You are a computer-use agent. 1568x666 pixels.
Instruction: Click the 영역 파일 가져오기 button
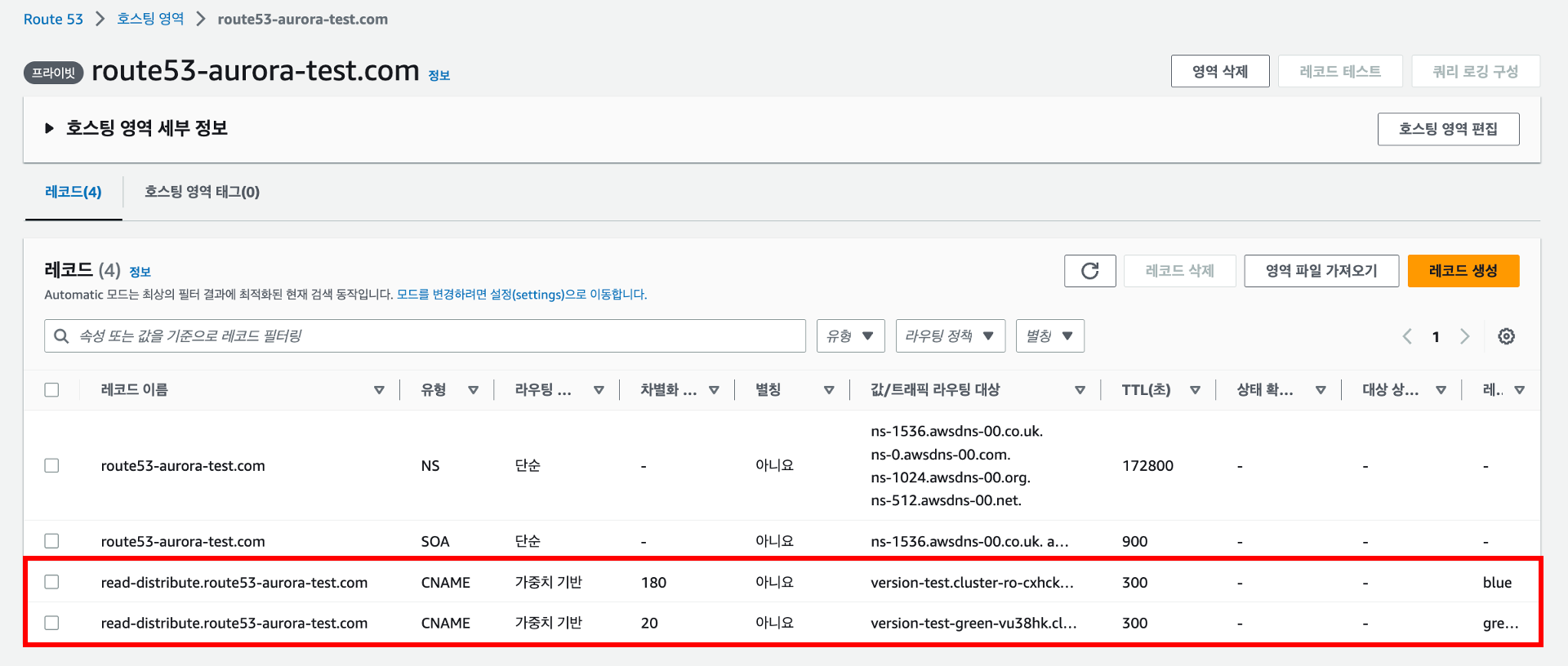(x=1321, y=271)
